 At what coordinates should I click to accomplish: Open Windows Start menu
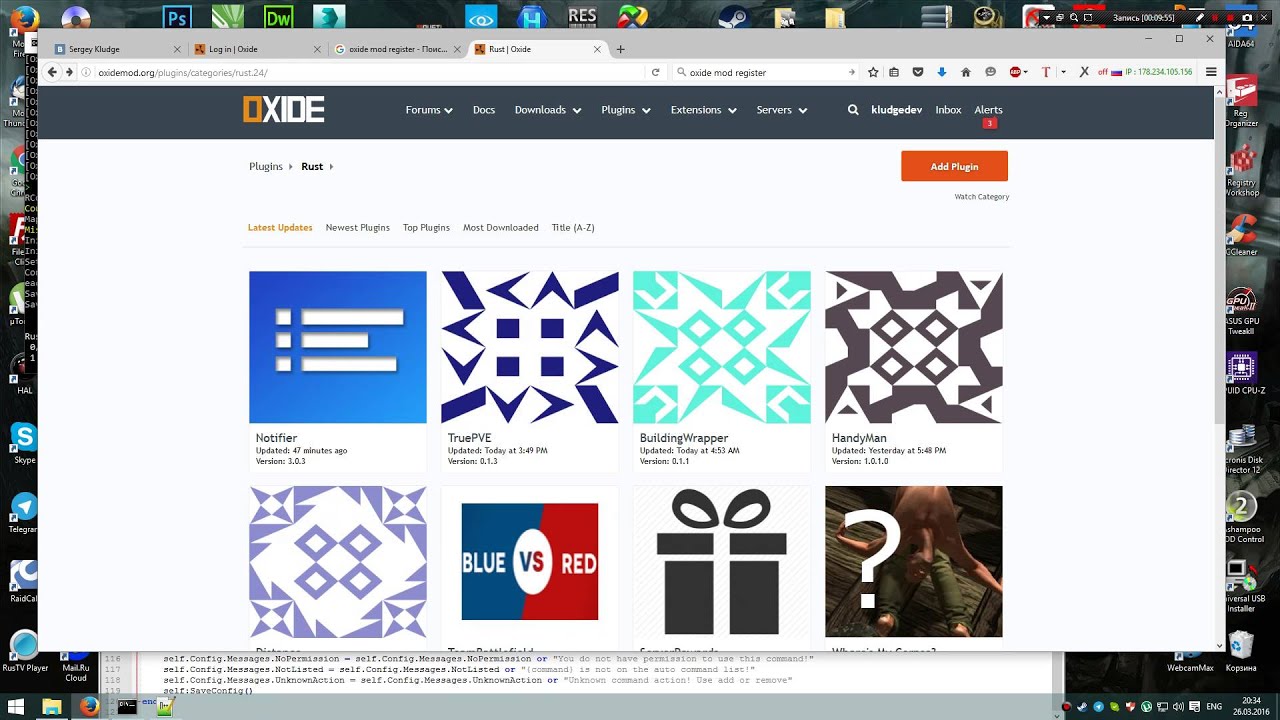click(x=16, y=707)
